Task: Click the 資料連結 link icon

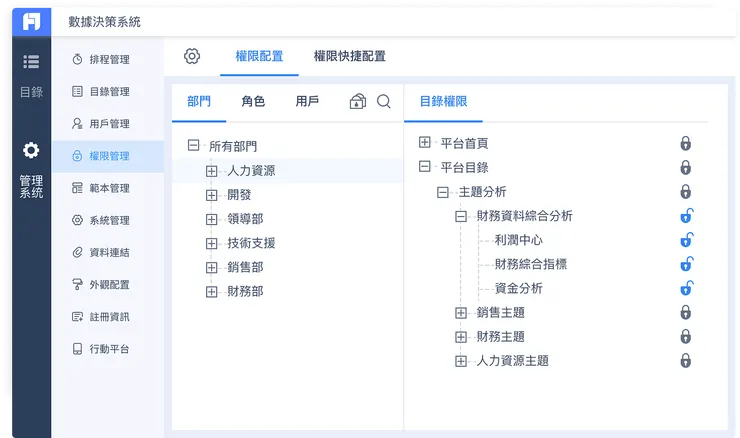Action: click(x=77, y=253)
